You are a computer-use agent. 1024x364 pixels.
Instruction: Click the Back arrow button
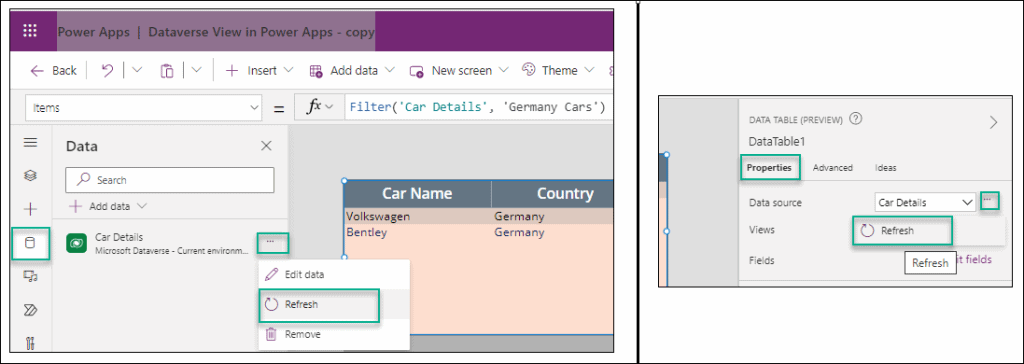click(54, 71)
